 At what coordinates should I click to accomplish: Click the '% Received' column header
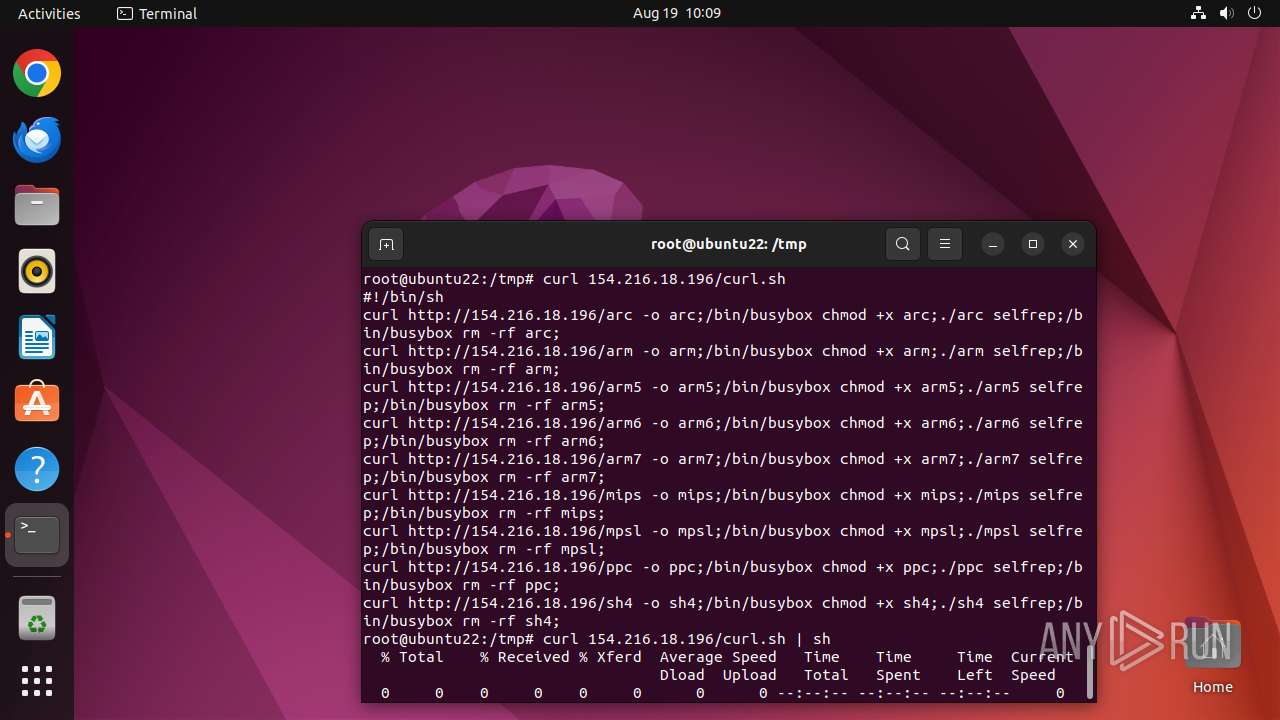point(525,657)
